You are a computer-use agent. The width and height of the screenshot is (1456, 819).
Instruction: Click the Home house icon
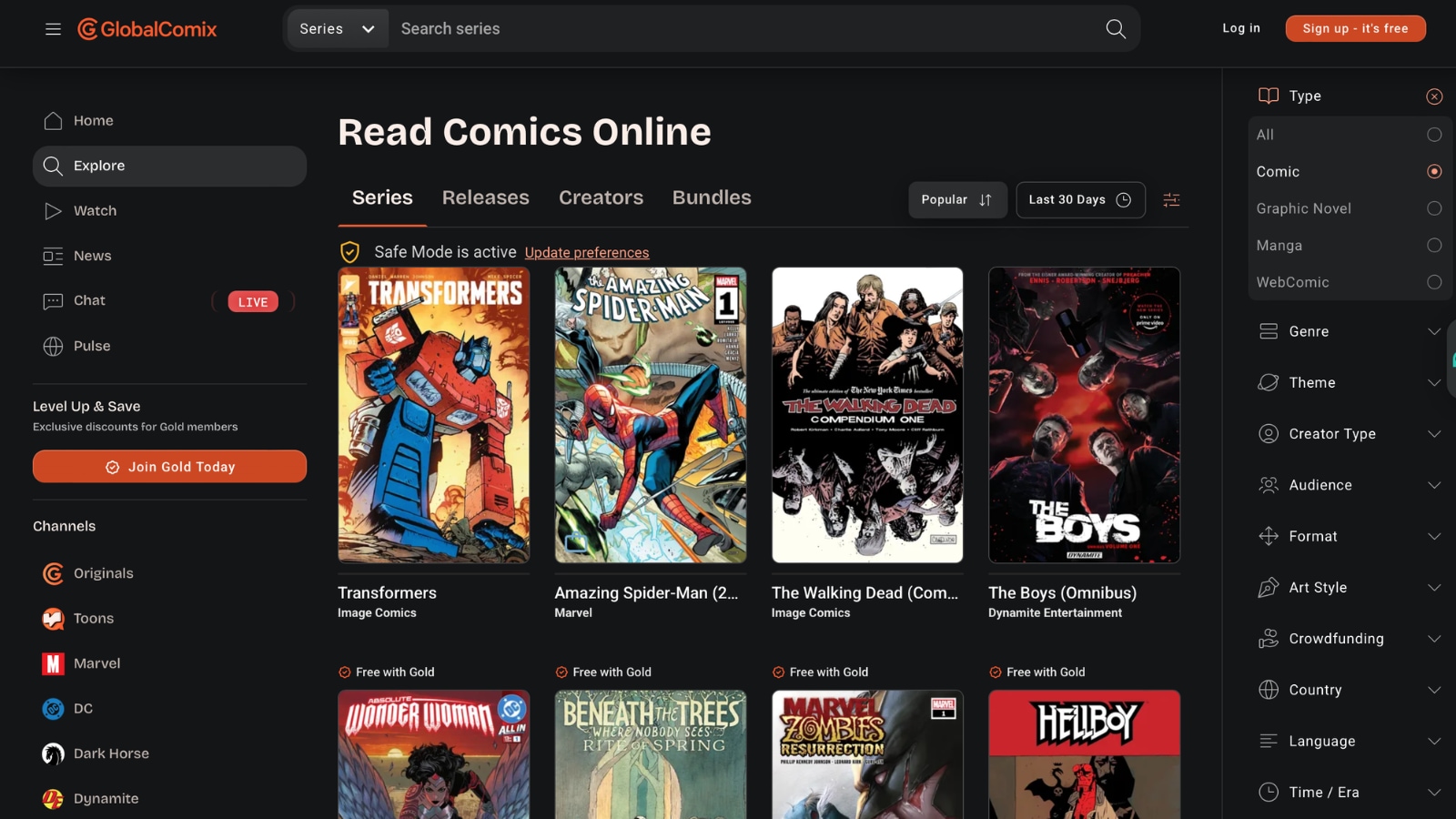tap(53, 121)
